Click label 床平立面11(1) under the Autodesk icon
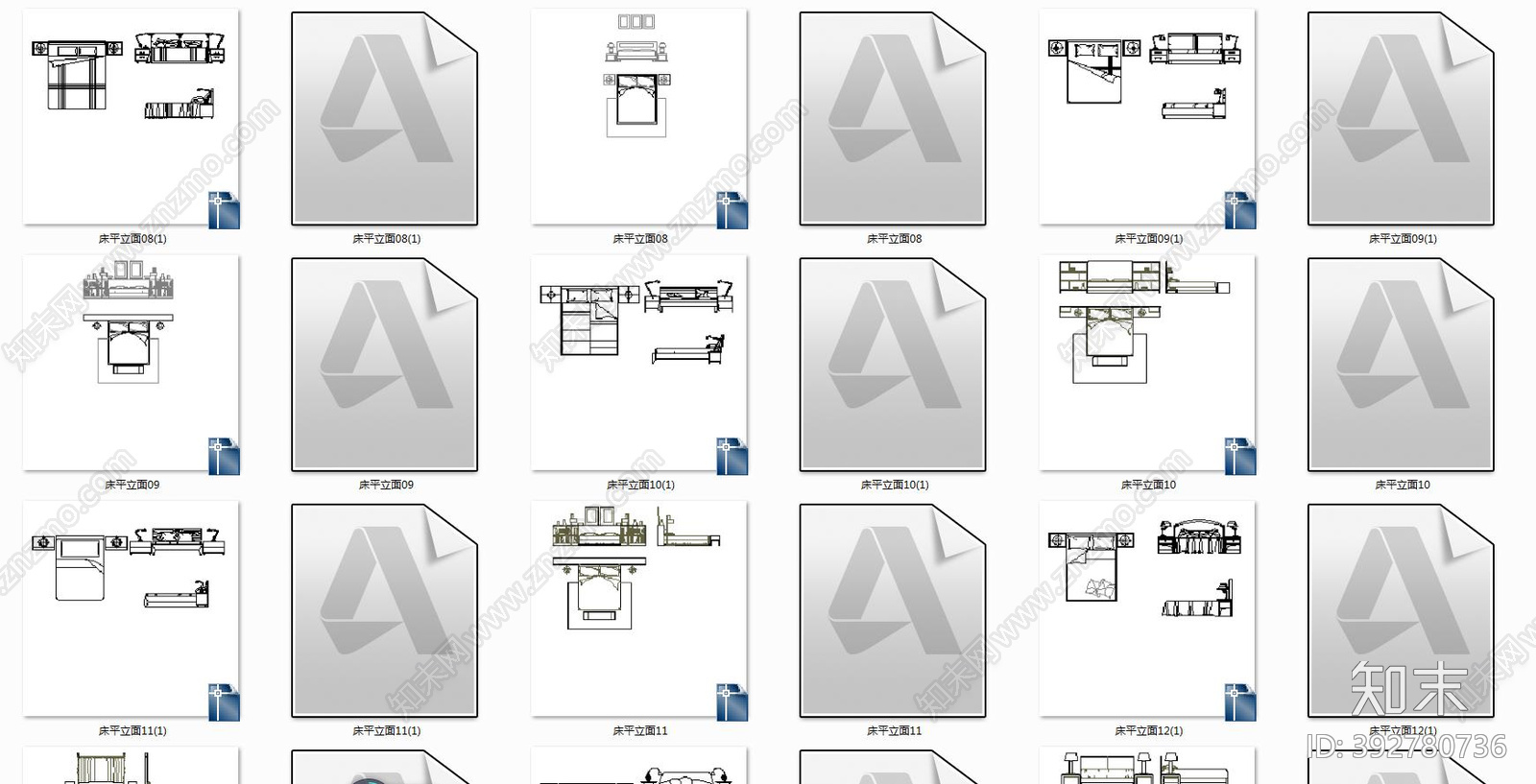Screen dimensions: 1536x784 [386, 730]
